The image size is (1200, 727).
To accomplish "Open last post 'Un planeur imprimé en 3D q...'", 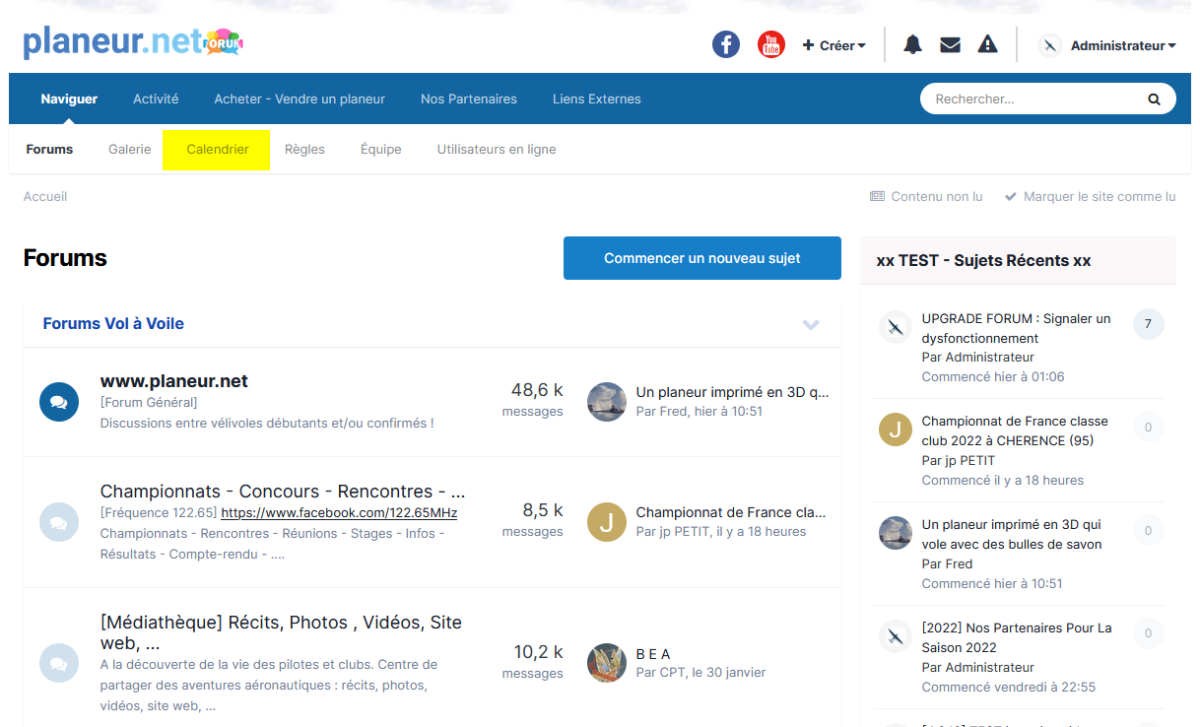I will click(x=733, y=392).
